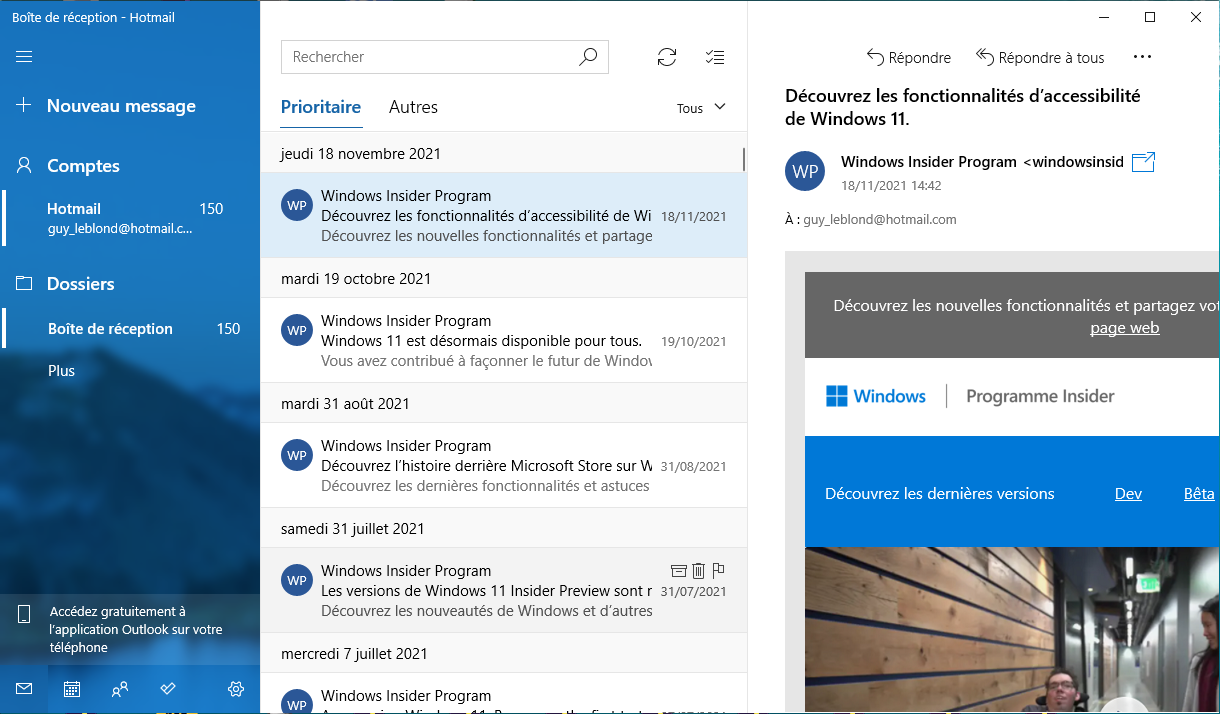Open message in new window icon
Screen dimensions: 1220x714
1143,162
